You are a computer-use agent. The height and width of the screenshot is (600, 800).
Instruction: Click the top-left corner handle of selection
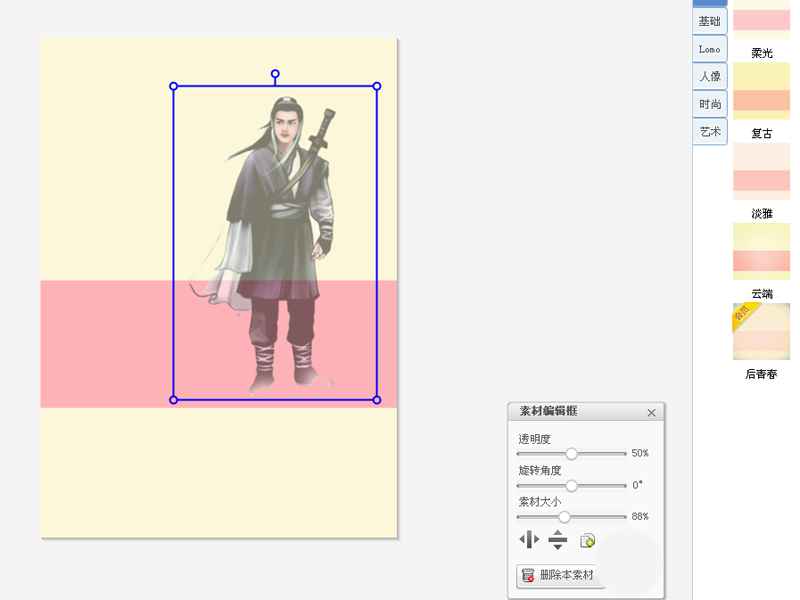173,86
